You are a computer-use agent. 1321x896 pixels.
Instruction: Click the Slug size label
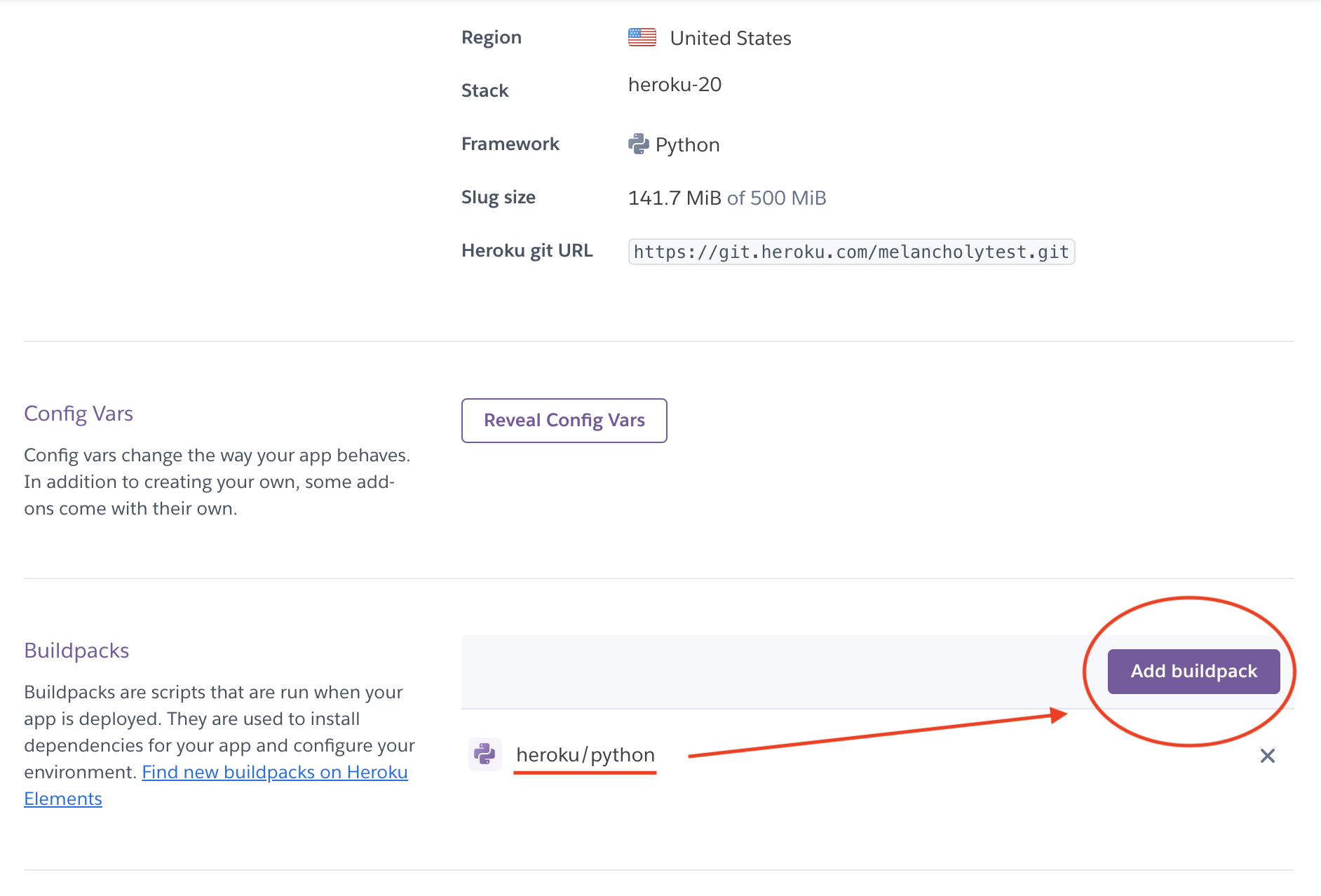pyautogui.click(x=499, y=198)
